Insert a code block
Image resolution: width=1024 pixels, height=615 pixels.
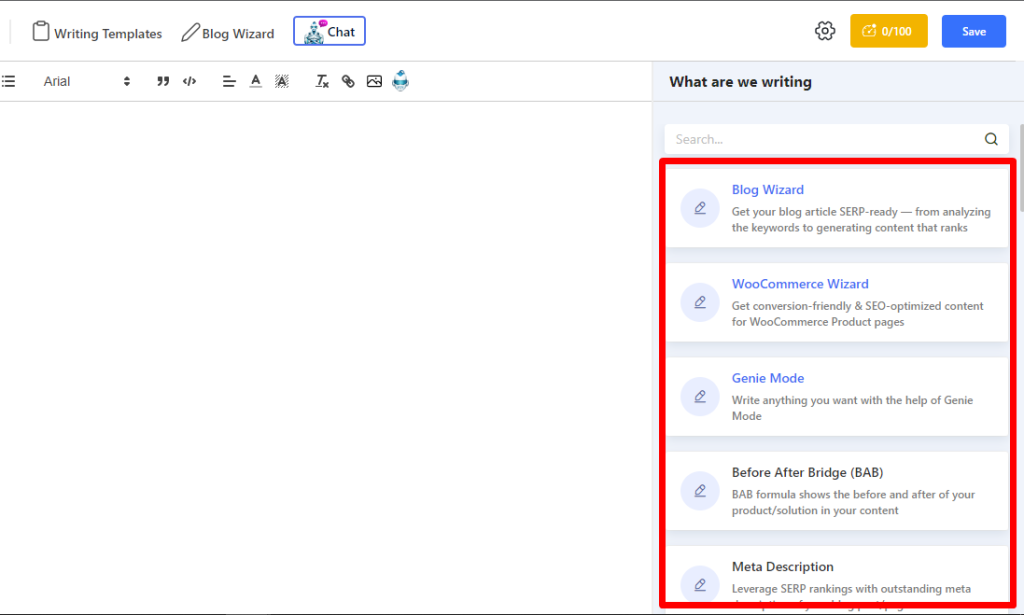point(189,81)
